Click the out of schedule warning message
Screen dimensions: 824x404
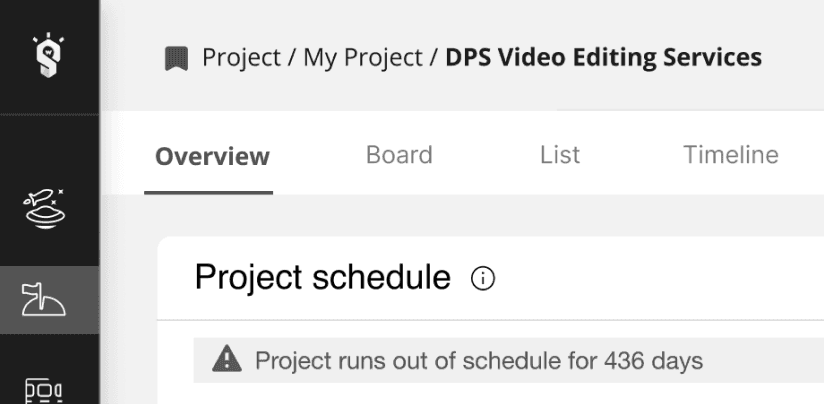pos(479,361)
